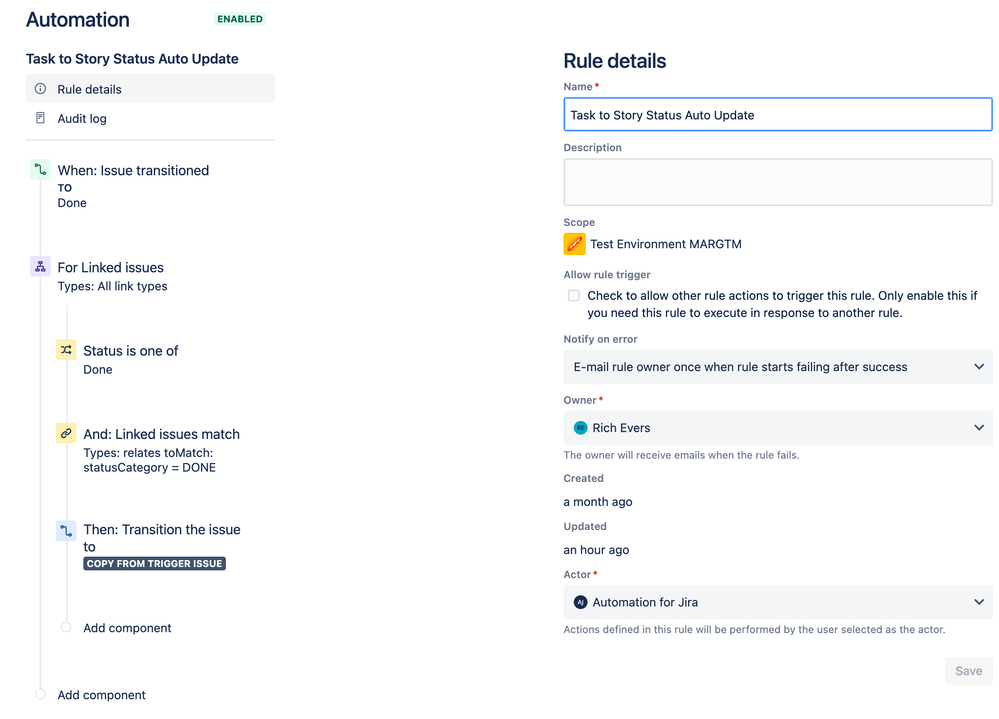Viewport: 999px width, 719px height.
Task: Click the Rich Evers avatar icon
Action: (580, 428)
